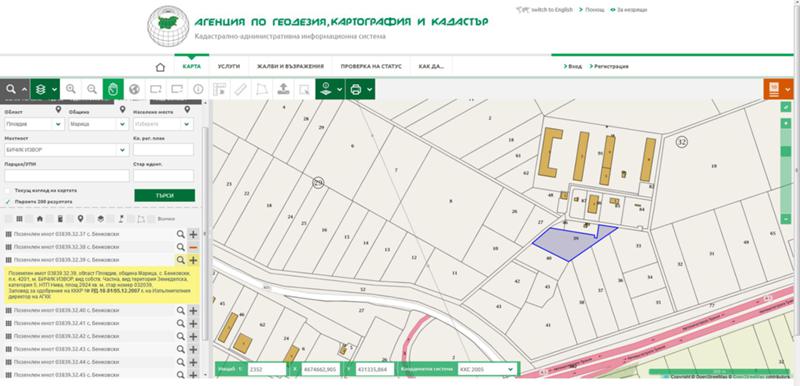Open the accessibility link with eye icon

(x=629, y=10)
